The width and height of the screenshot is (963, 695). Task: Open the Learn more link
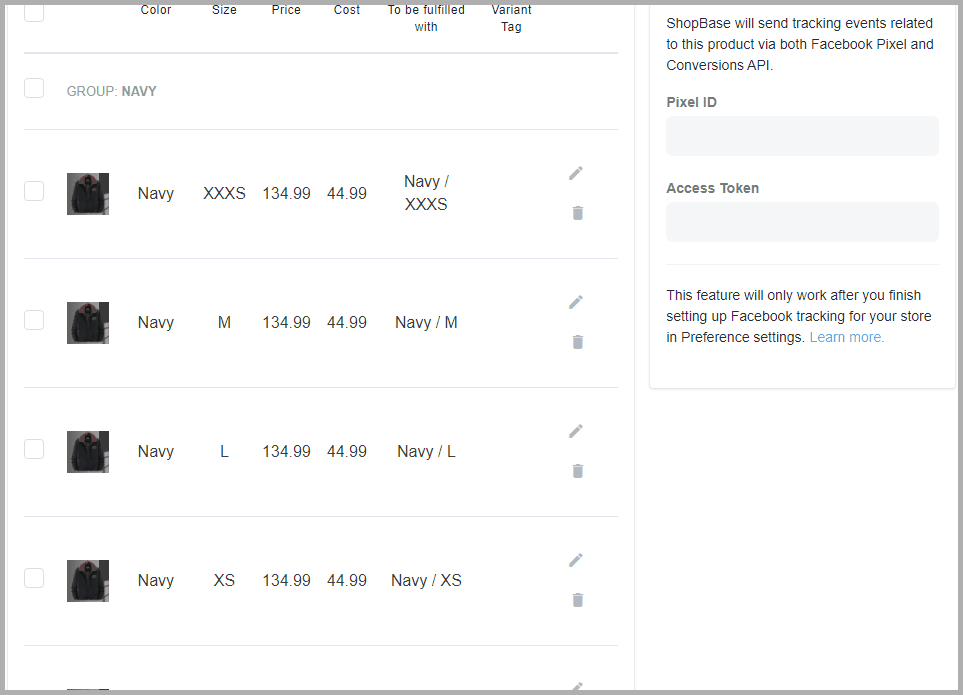(847, 337)
